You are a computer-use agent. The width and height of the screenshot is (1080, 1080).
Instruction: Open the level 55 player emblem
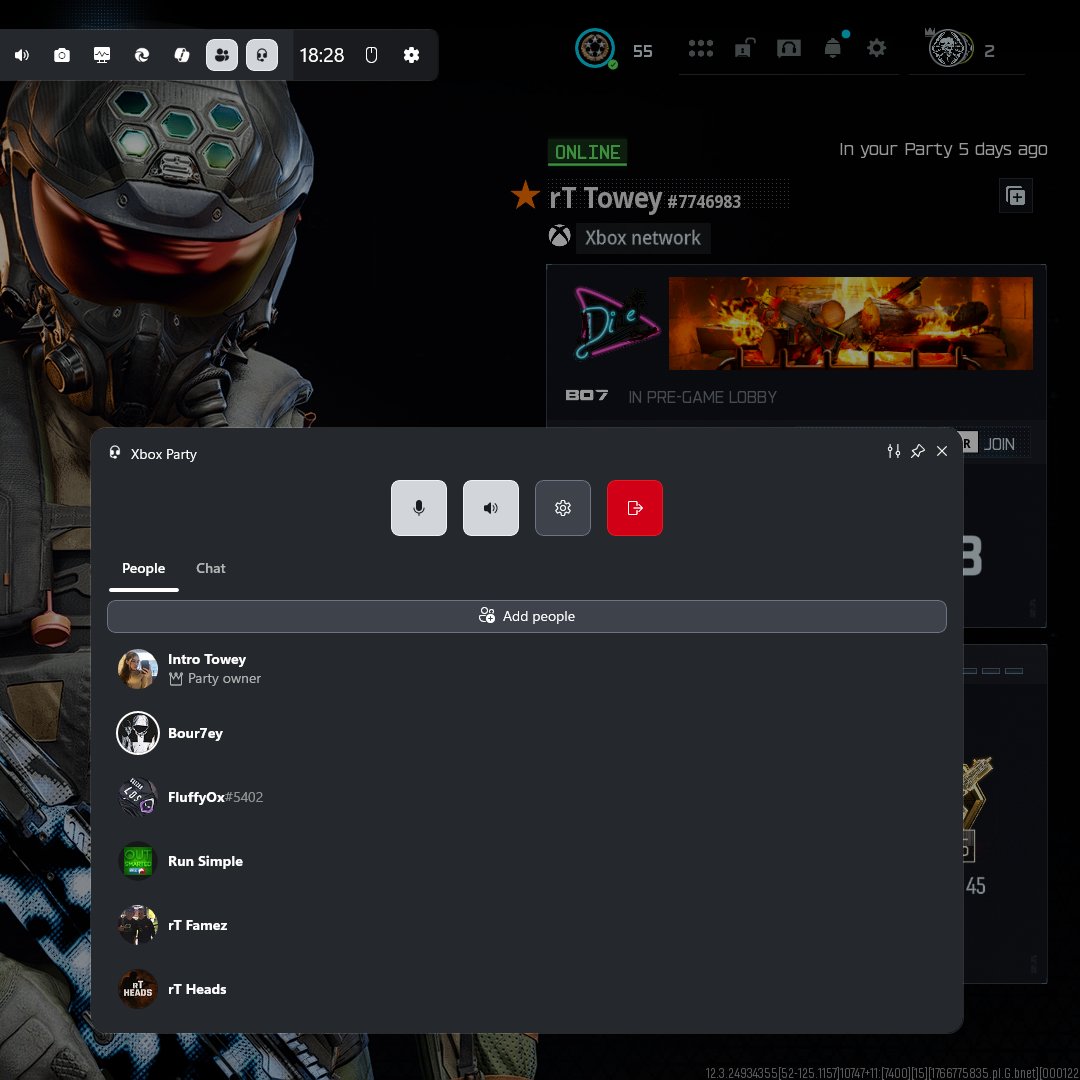click(594, 48)
